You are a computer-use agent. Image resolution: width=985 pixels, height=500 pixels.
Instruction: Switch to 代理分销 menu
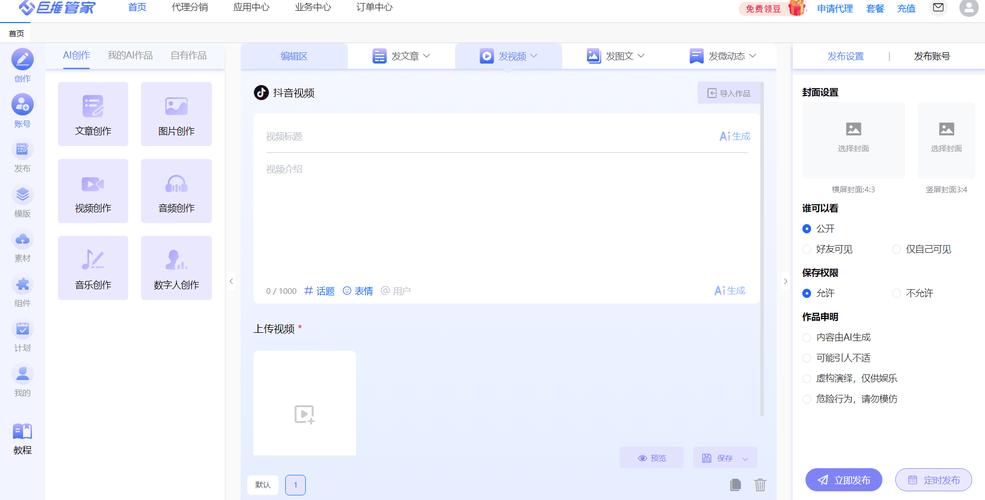coord(190,8)
